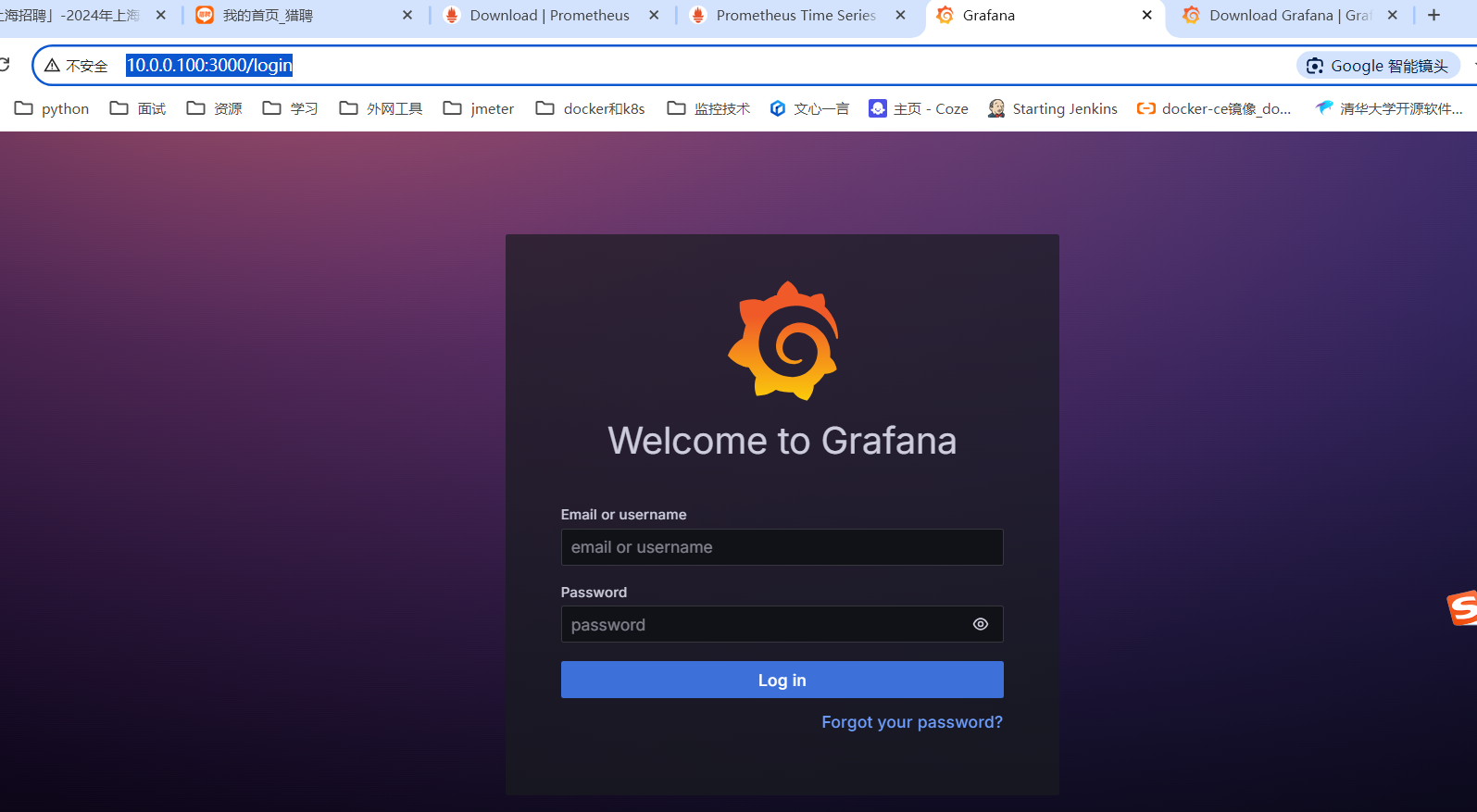Open Google 智能镜头 lens button
The height and width of the screenshot is (812, 1477).
click(x=1378, y=66)
